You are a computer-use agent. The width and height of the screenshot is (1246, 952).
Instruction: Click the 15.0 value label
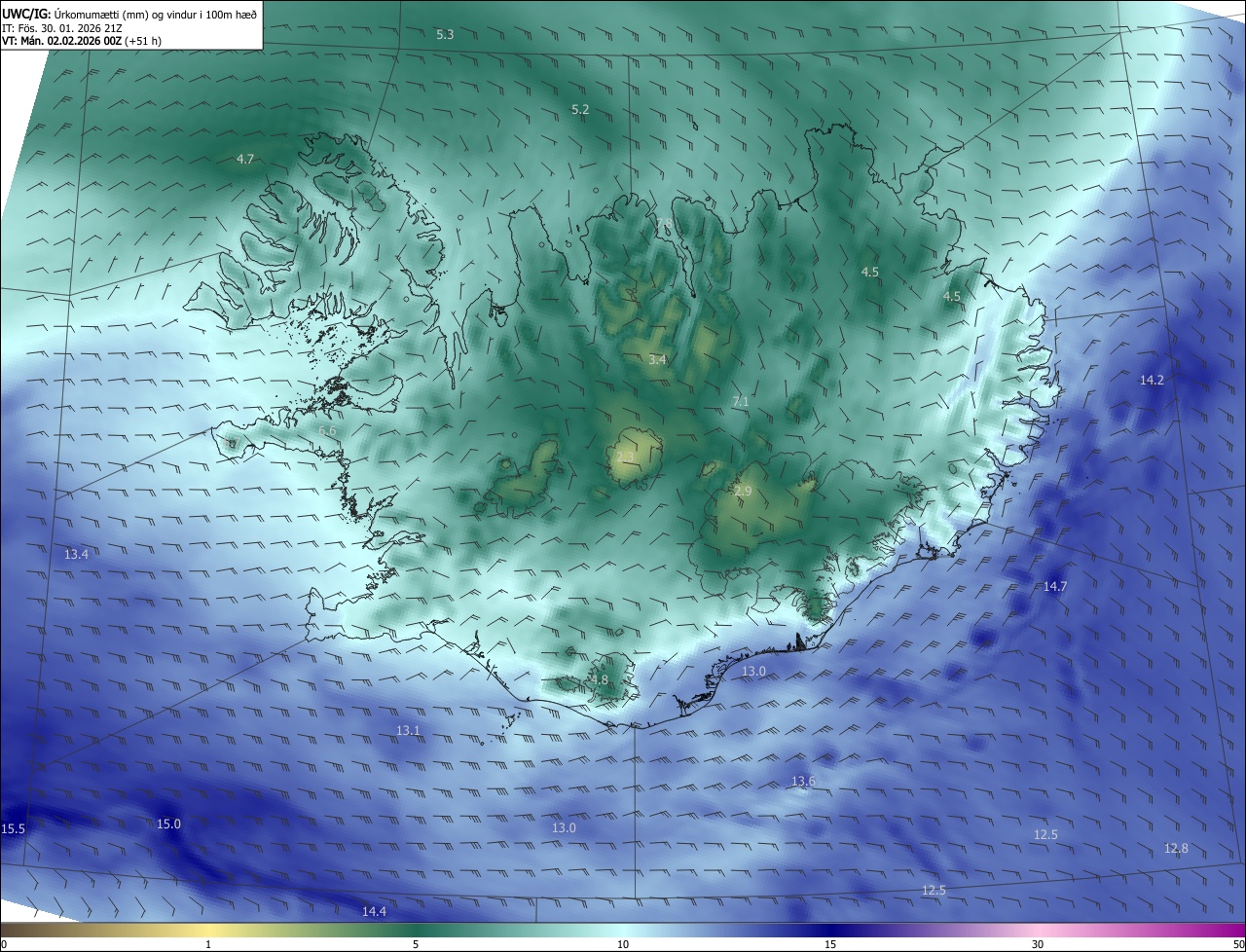pyautogui.click(x=168, y=824)
